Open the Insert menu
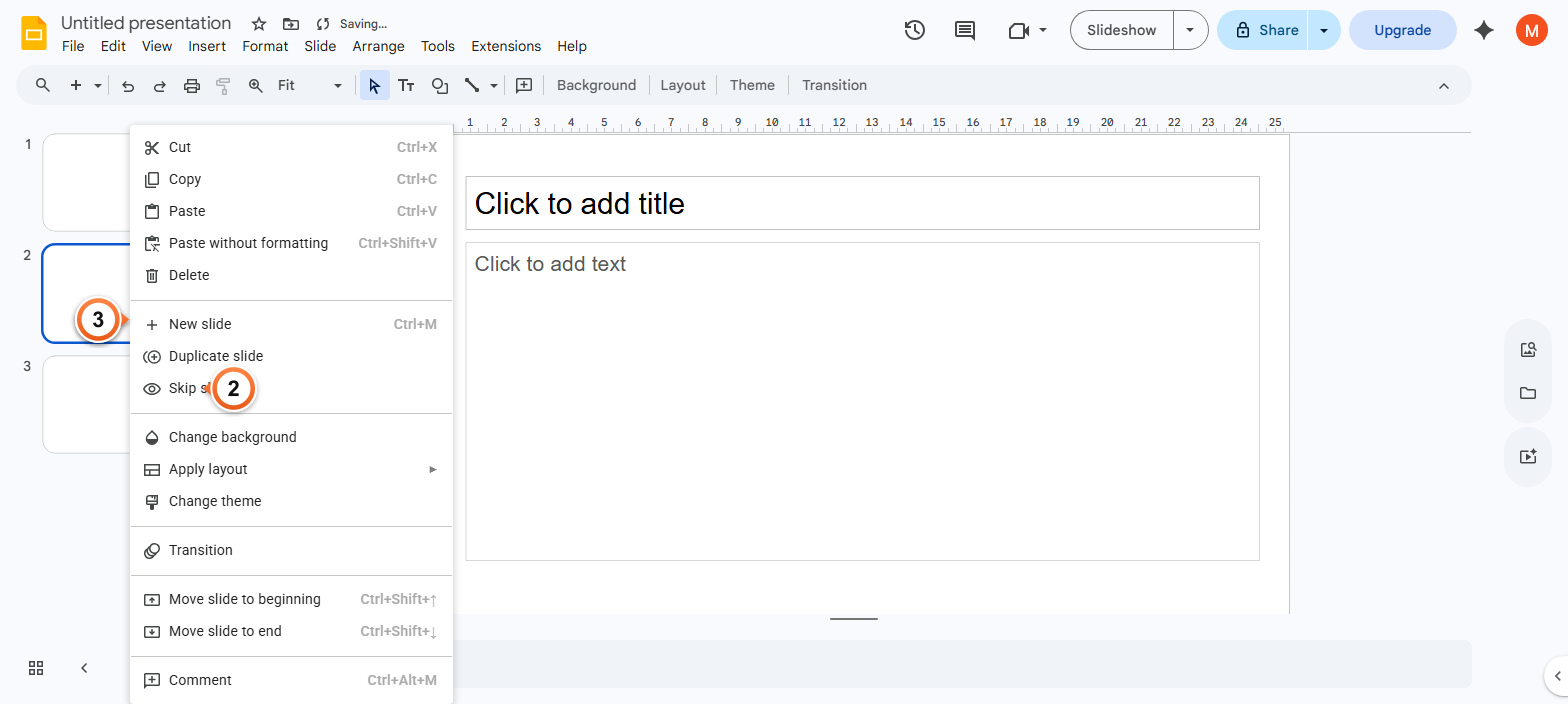 point(207,46)
